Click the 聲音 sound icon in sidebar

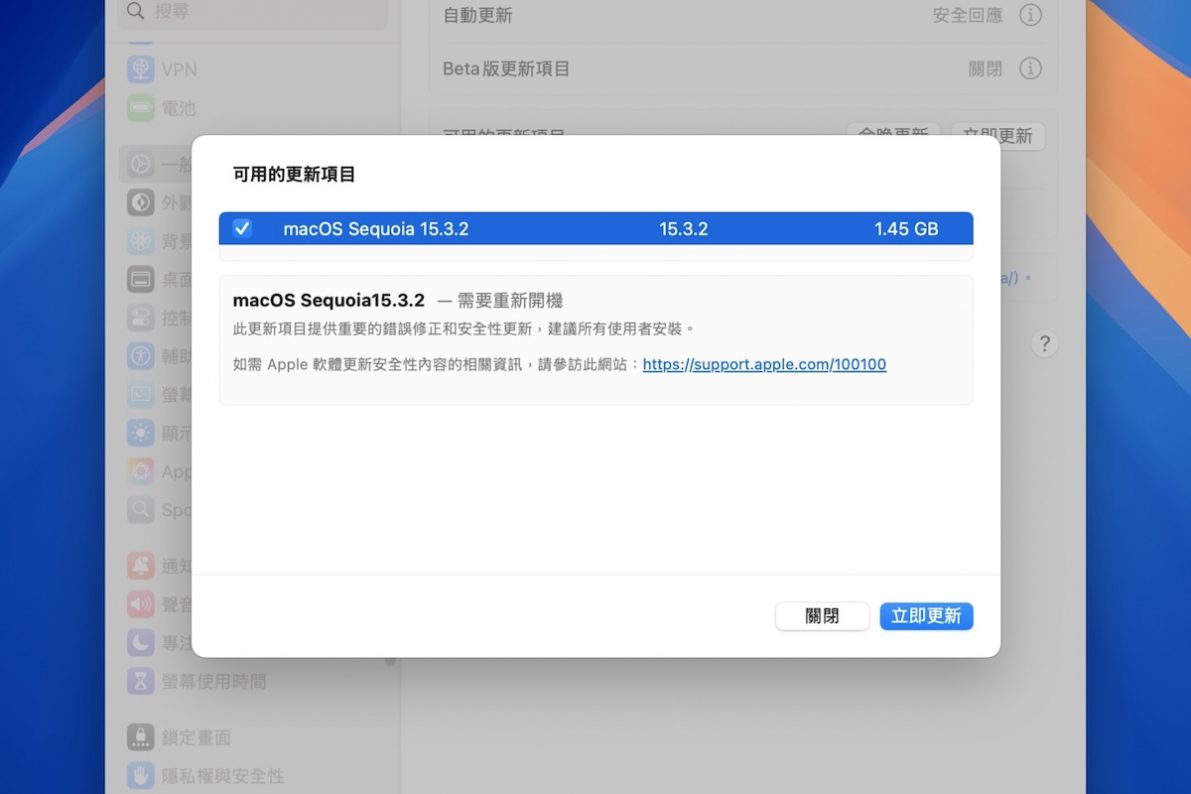(140, 605)
